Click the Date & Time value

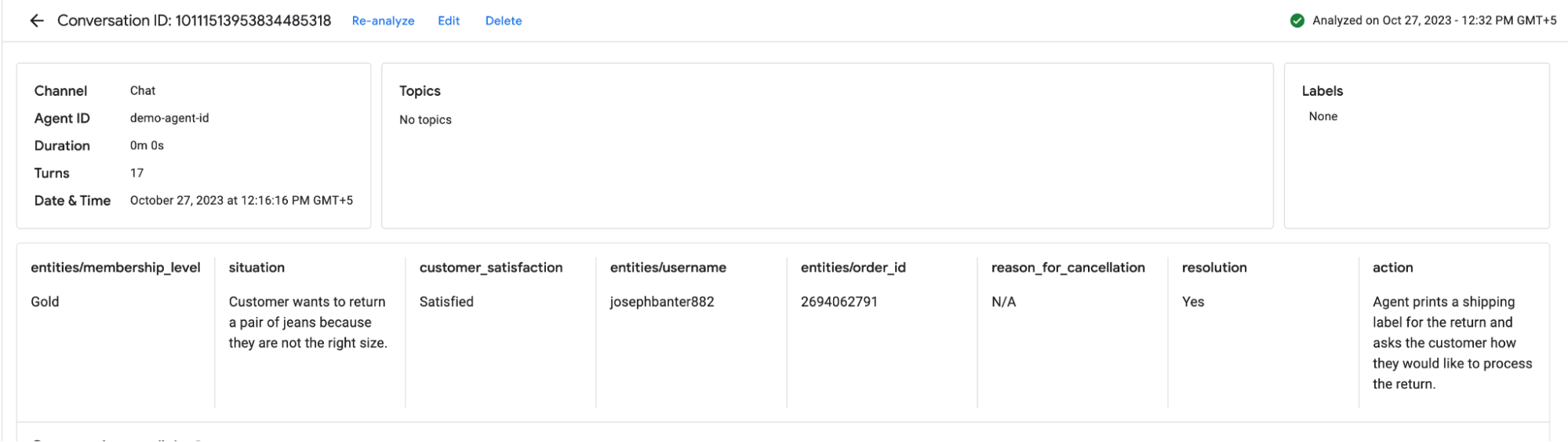(x=242, y=200)
